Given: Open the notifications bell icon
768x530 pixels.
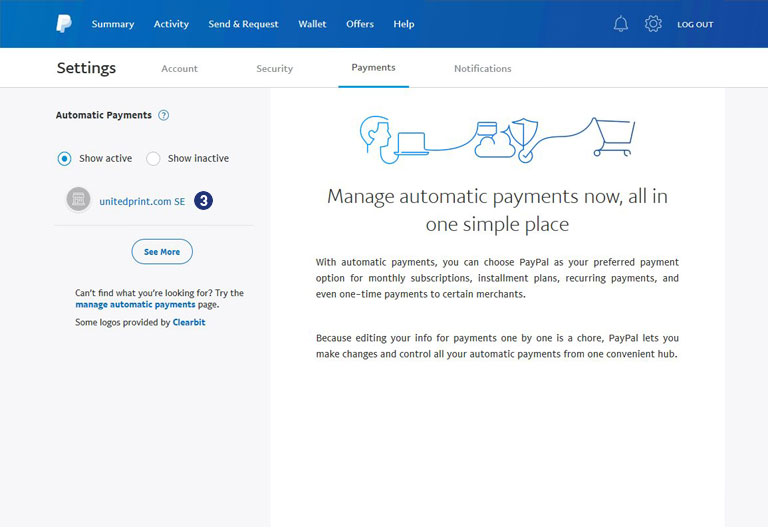Looking at the screenshot, I should [x=621, y=24].
